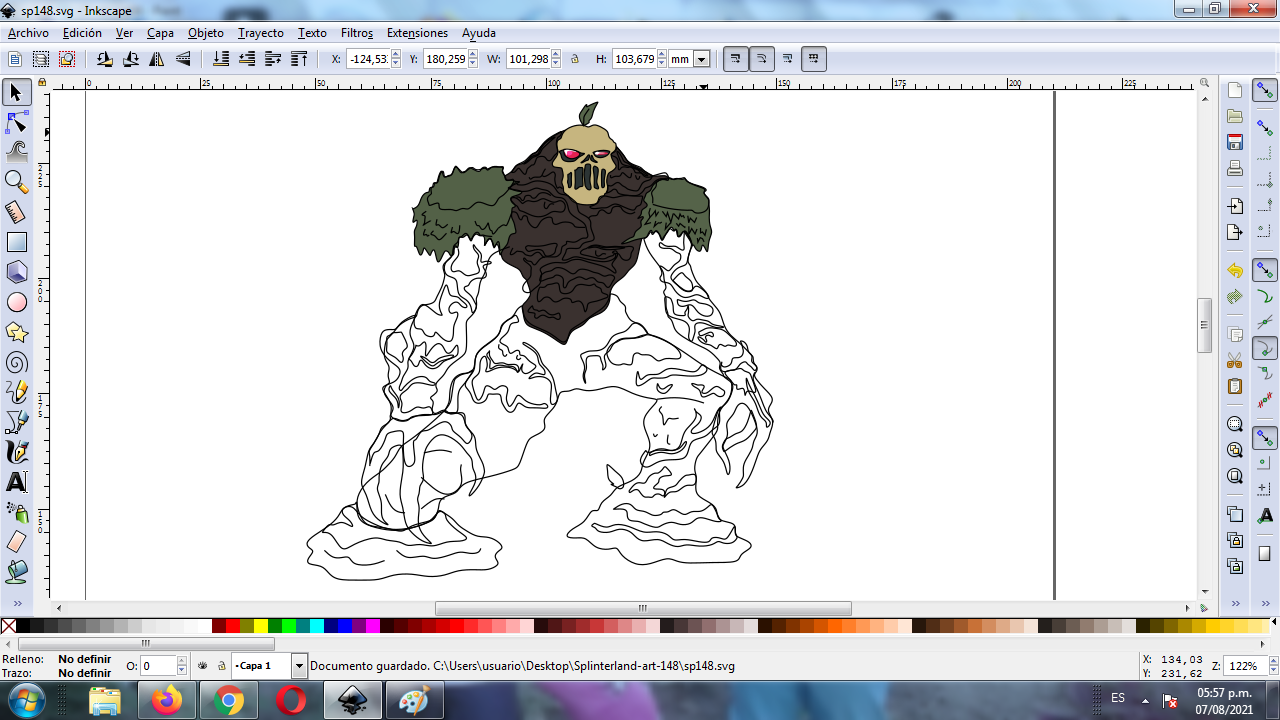Click the Save document icon
Screen dimensions: 1280x720
[1235, 142]
